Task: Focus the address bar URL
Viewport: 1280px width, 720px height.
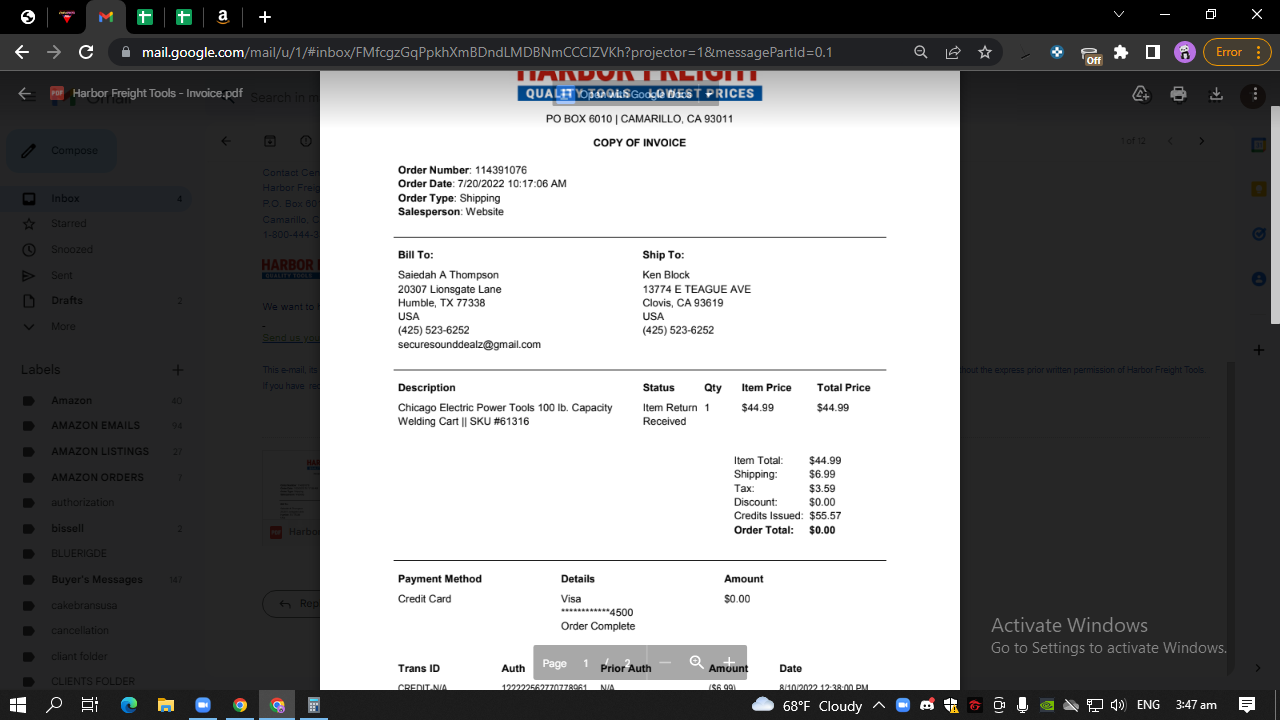Action: tap(487, 52)
